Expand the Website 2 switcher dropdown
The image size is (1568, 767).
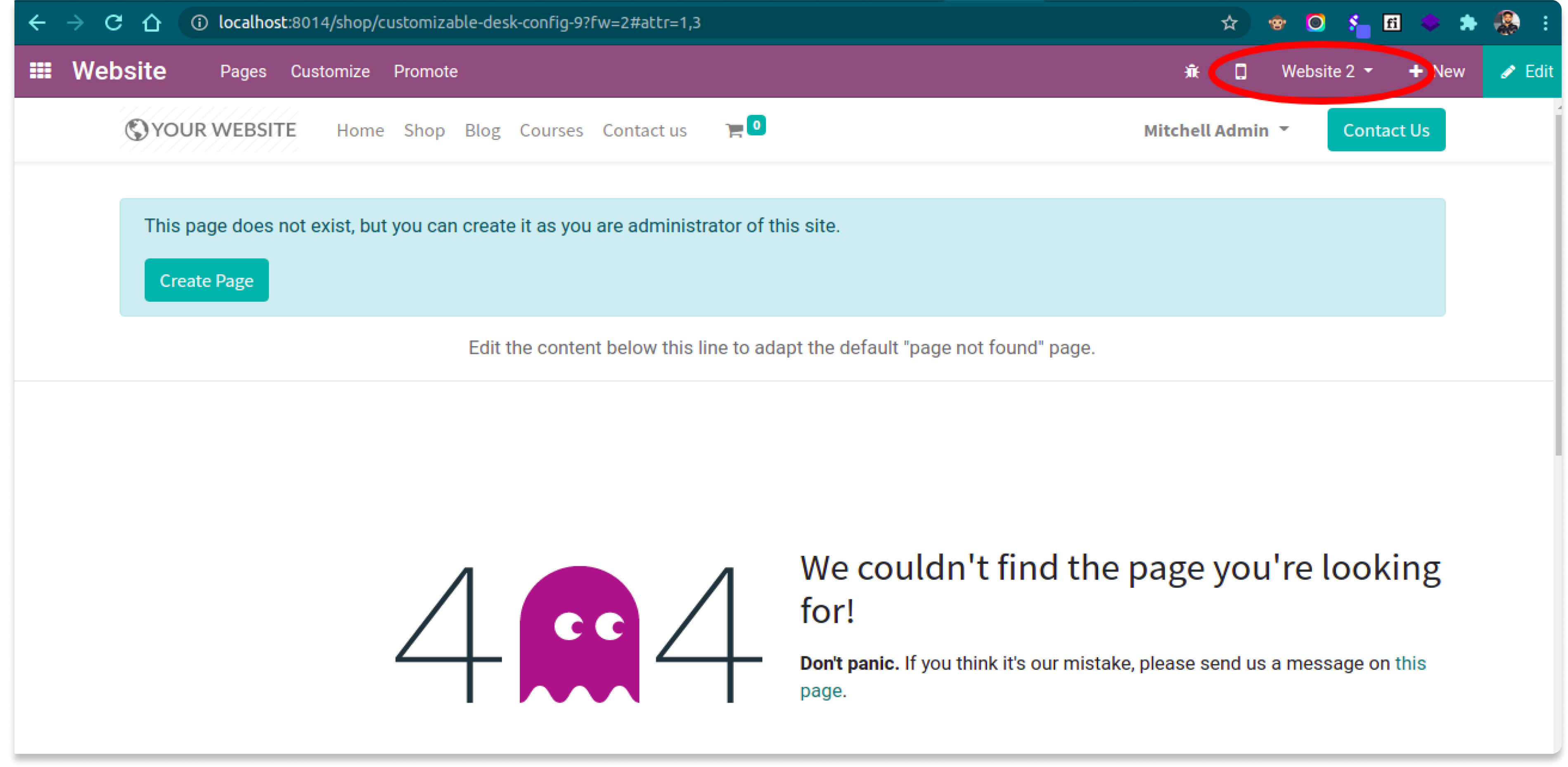1326,72
